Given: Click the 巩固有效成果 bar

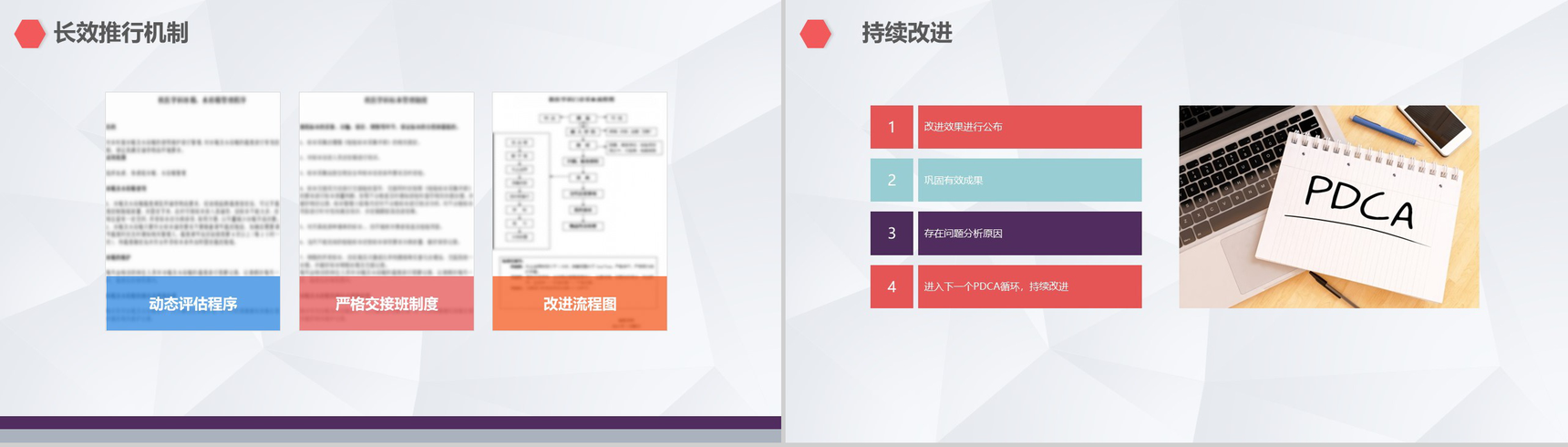Looking at the screenshot, I should (x=1029, y=180).
